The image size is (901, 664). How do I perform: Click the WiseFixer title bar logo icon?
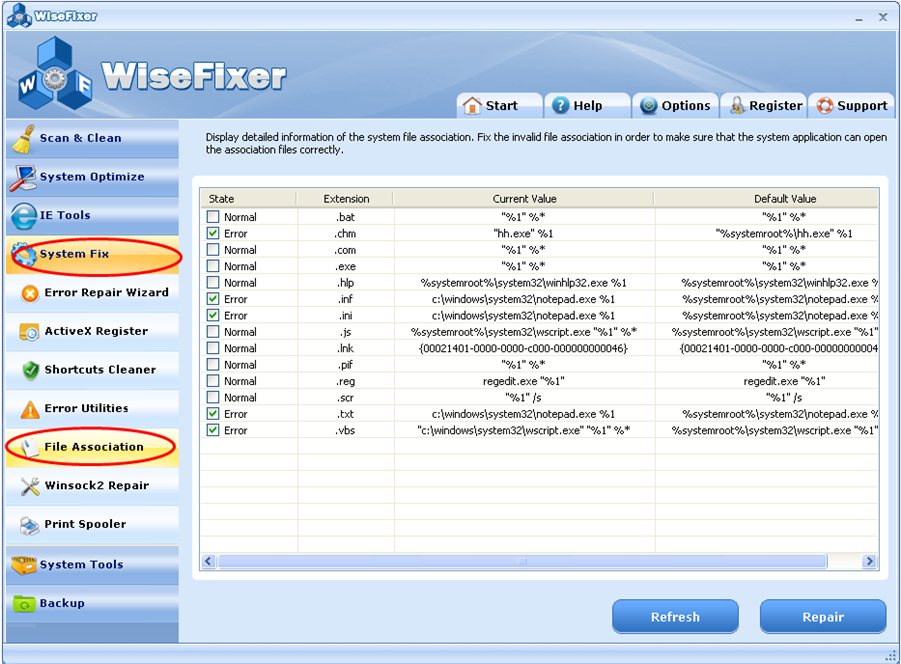[19, 16]
